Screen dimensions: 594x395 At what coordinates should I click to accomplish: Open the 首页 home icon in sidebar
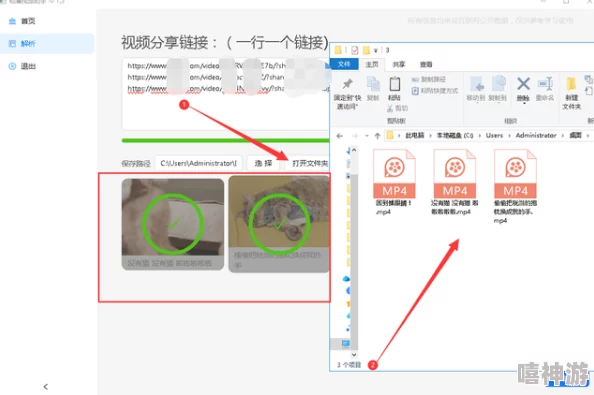(x=13, y=21)
